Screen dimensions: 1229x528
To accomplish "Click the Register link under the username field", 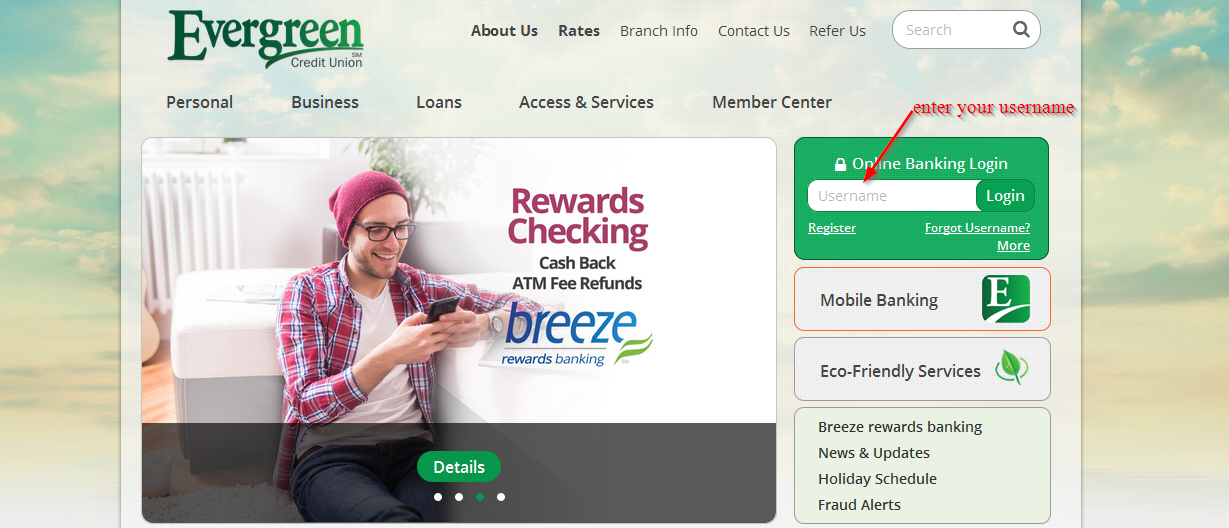I will coord(832,228).
